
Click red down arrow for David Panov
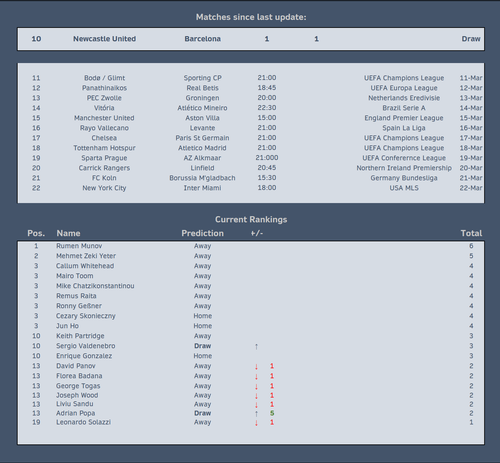256,367
